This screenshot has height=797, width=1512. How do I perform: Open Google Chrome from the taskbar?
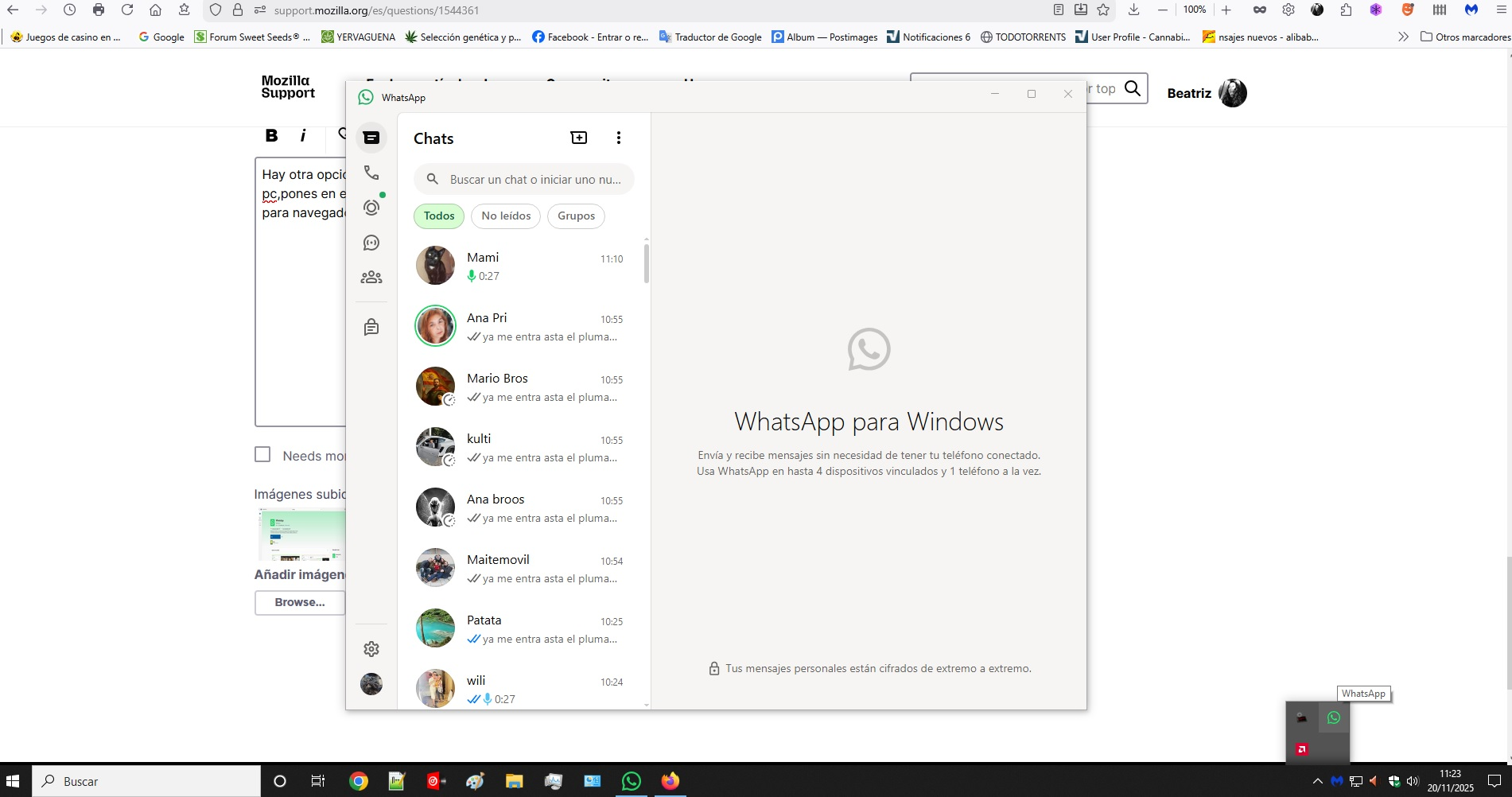pos(359,781)
